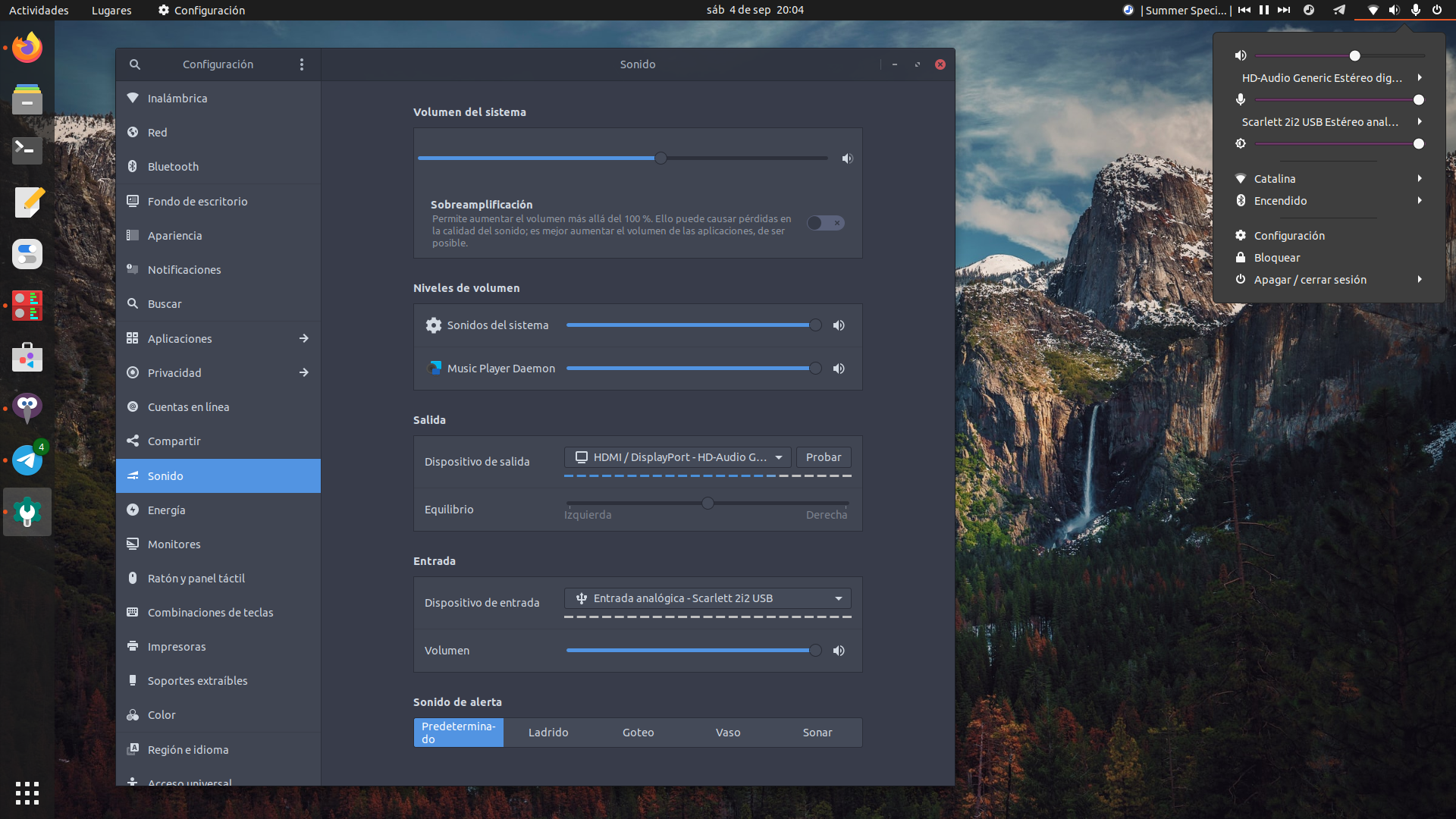Click the search icon in Configuración header

pyautogui.click(x=135, y=64)
